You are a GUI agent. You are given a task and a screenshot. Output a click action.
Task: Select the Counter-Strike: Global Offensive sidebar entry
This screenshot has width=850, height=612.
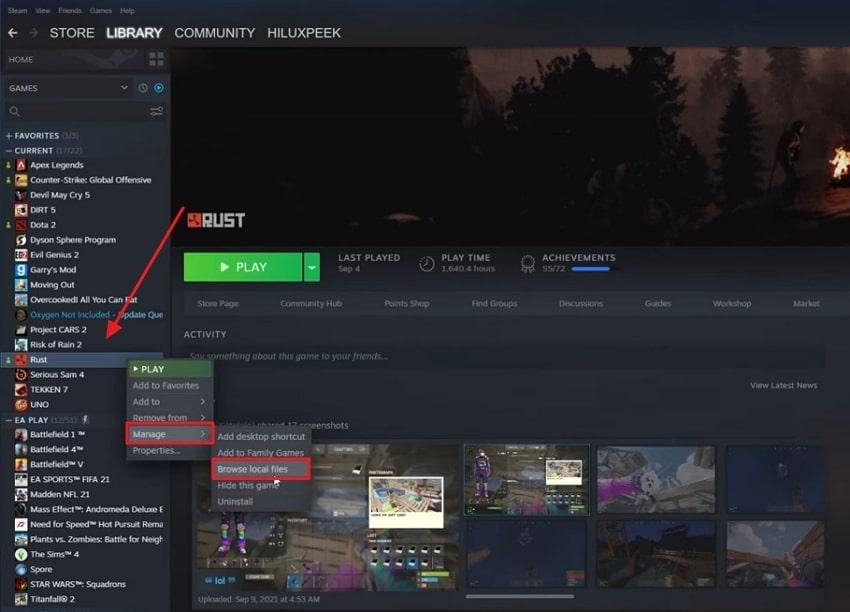85,179
